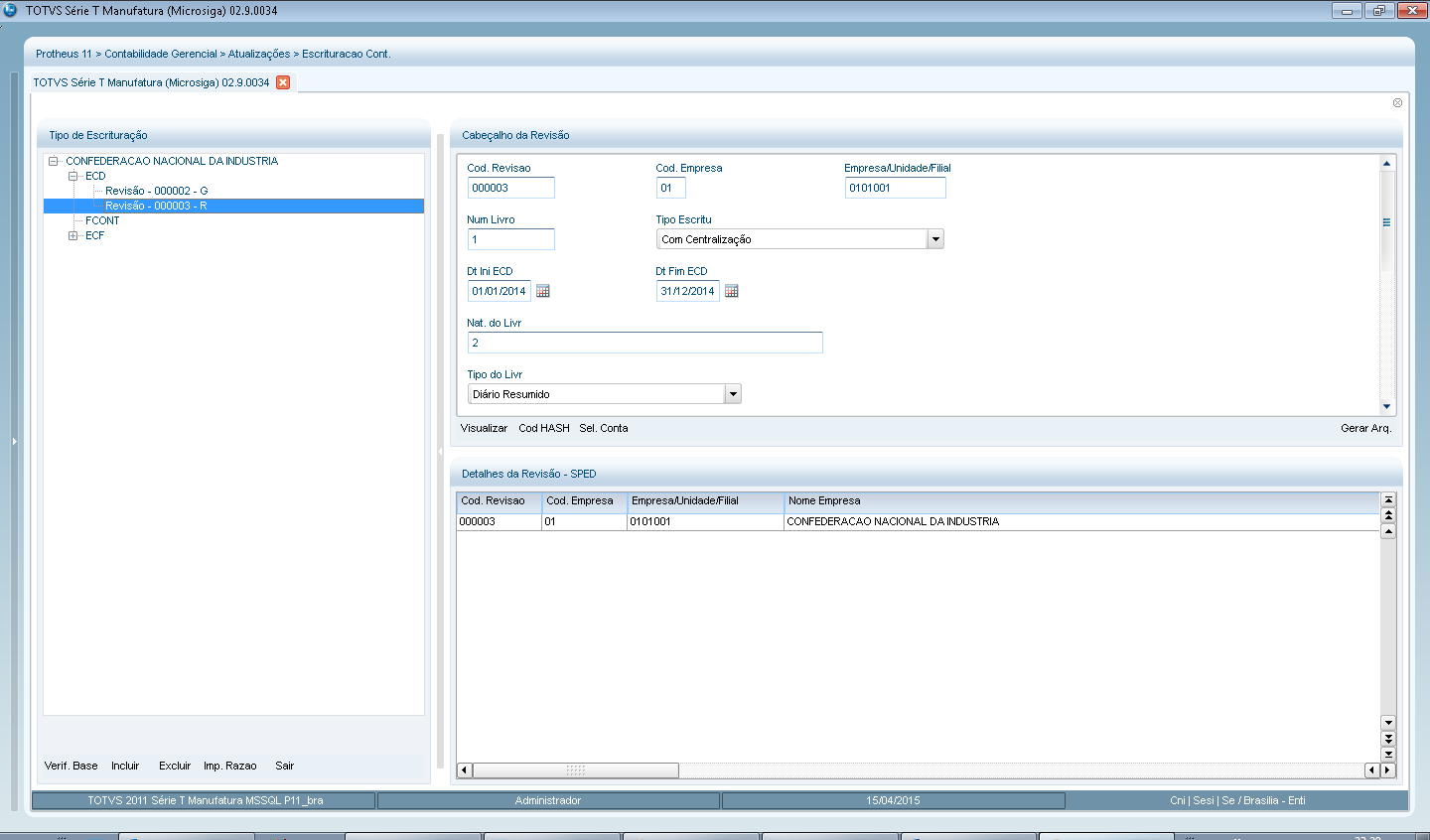Viewport: 1430px width, 840px height.
Task: Collapse the ECD tree node
Action: coord(73,176)
